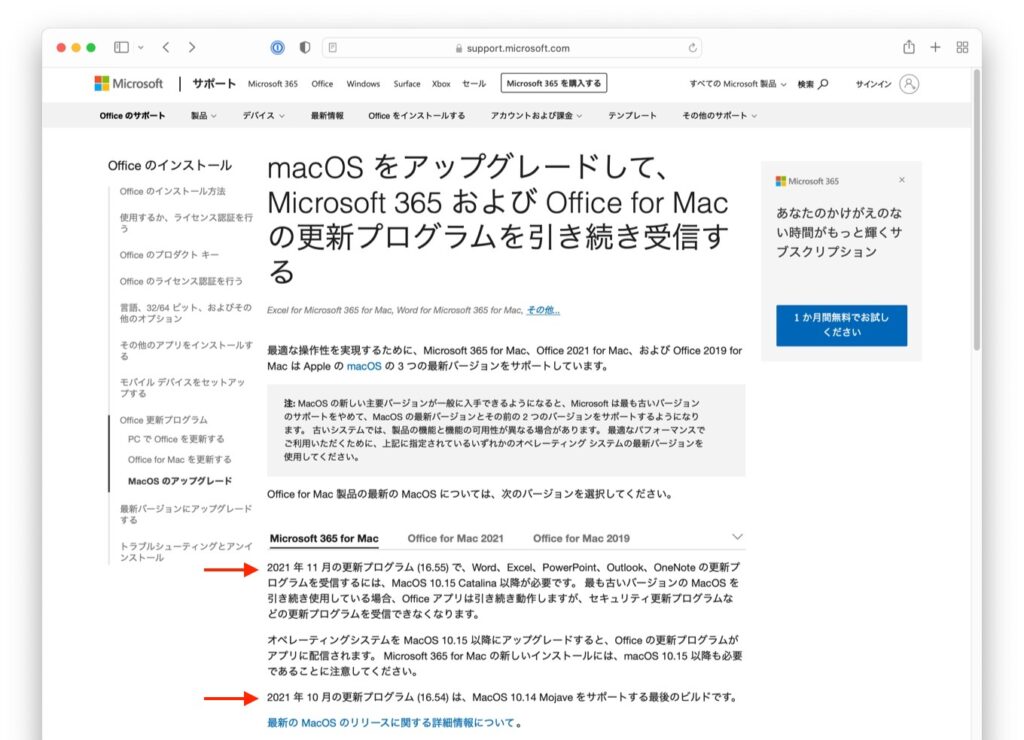Image resolution: width=1024 pixels, height=740 pixels.
Task: Dismiss the Microsoft 365 promo with its X
Action: [x=902, y=179]
